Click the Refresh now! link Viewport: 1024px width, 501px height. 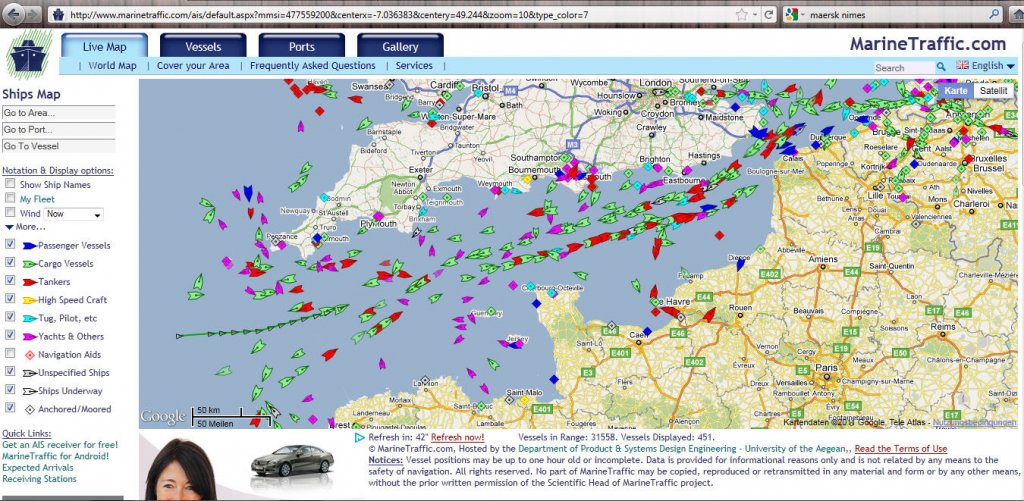[458, 437]
